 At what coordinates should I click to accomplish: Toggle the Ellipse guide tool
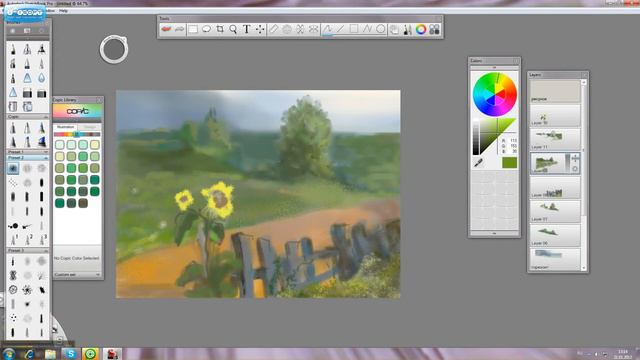click(287, 29)
